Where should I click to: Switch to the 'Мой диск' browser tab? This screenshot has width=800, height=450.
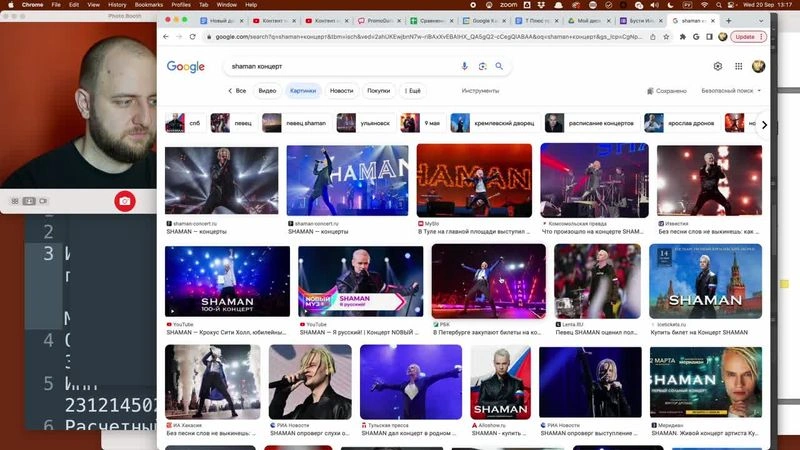[589, 21]
